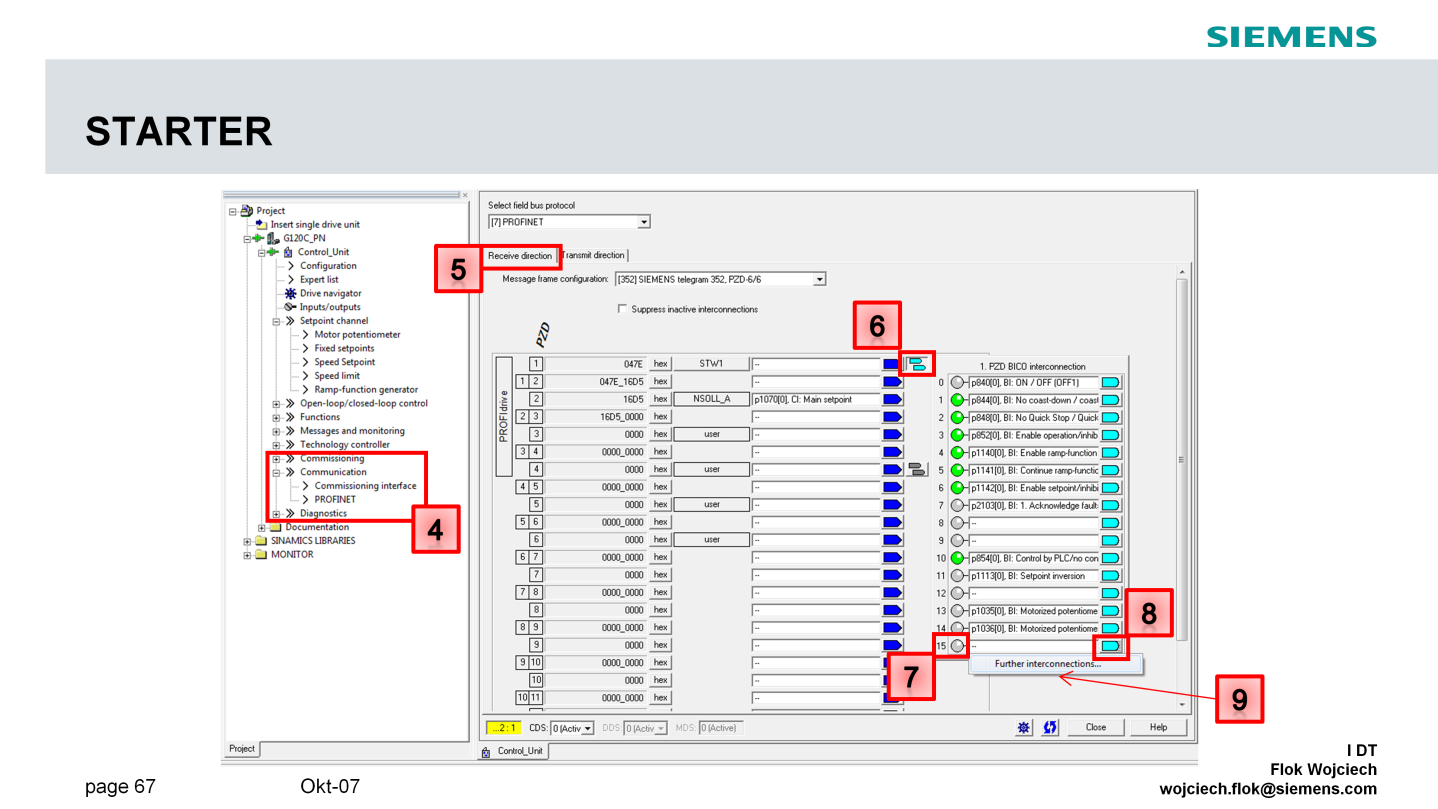This screenshot has height=809, width=1438.
Task: Click green status LED for bit 1 p844
Action: 957,400
